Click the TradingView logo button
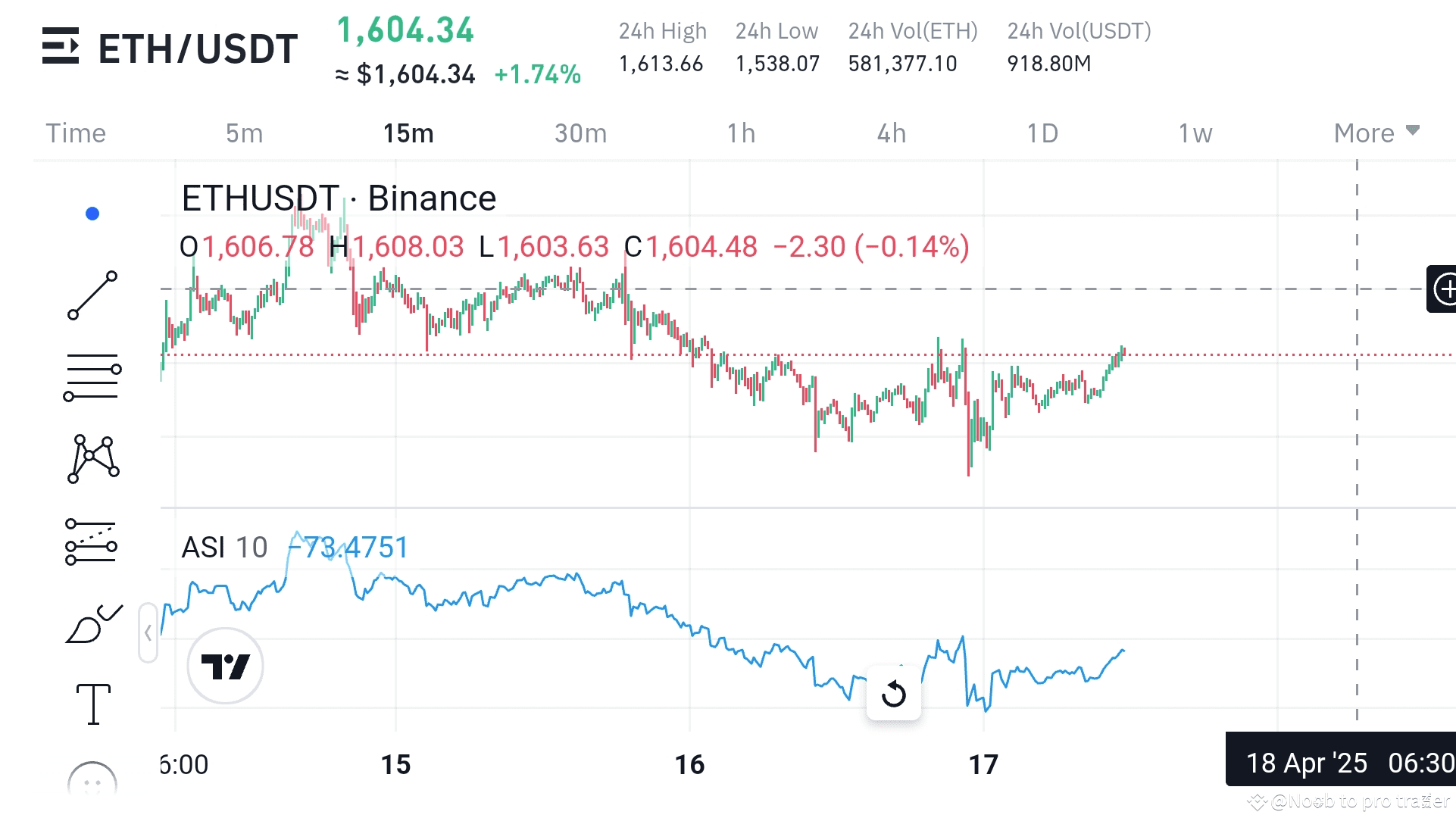The height and width of the screenshot is (818, 1456). click(225, 667)
